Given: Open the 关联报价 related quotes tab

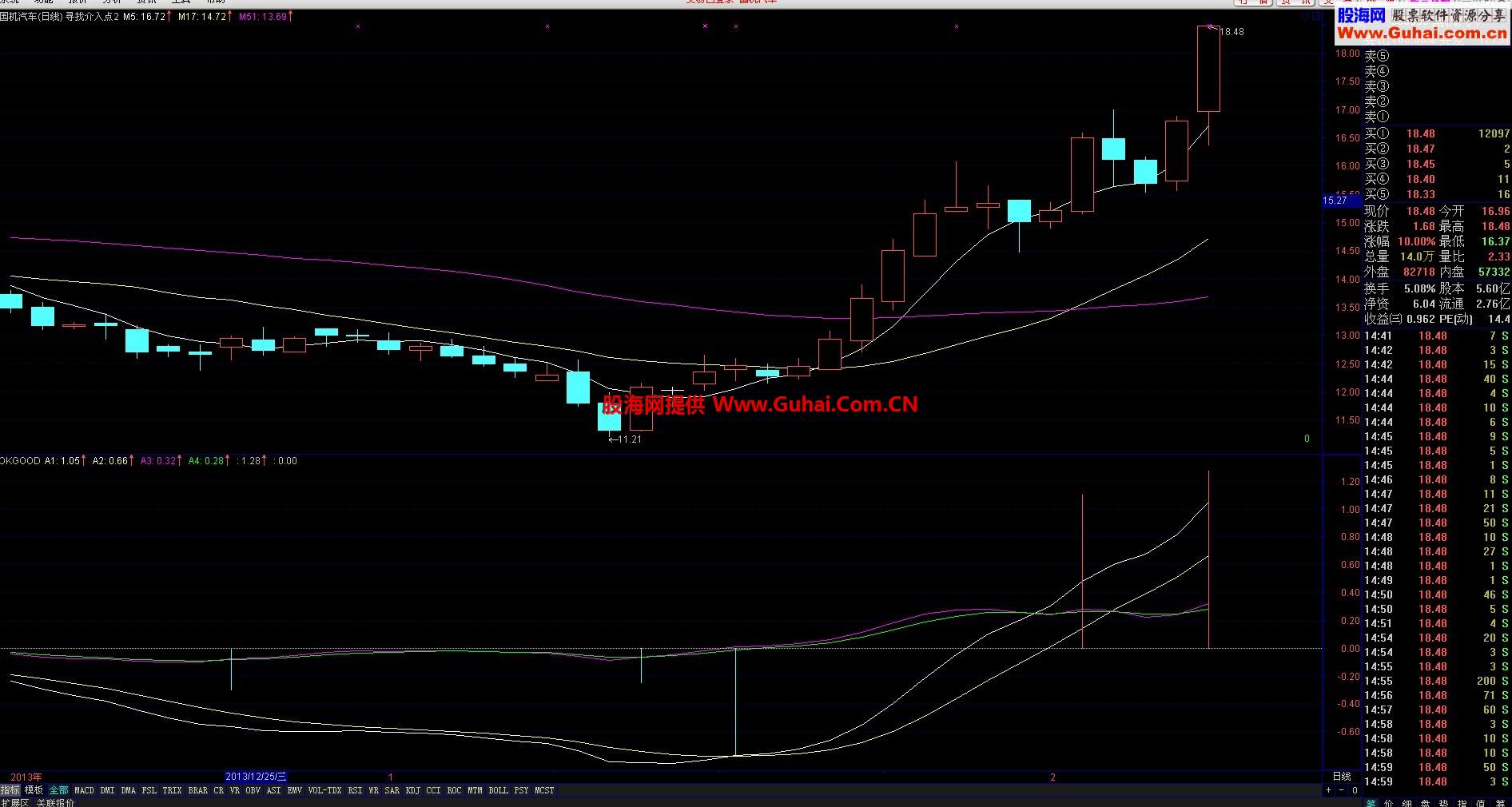Looking at the screenshot, I should click(x=55, y=802).
